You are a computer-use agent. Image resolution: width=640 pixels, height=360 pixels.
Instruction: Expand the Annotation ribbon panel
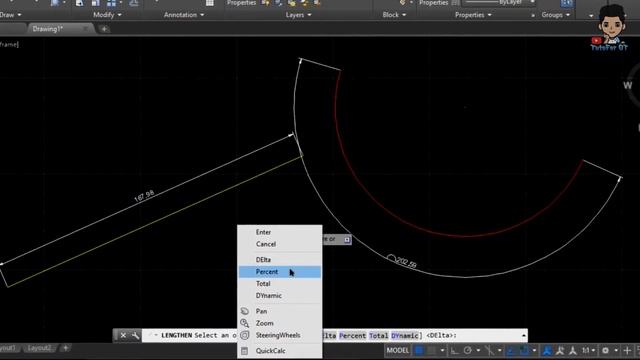184,15
